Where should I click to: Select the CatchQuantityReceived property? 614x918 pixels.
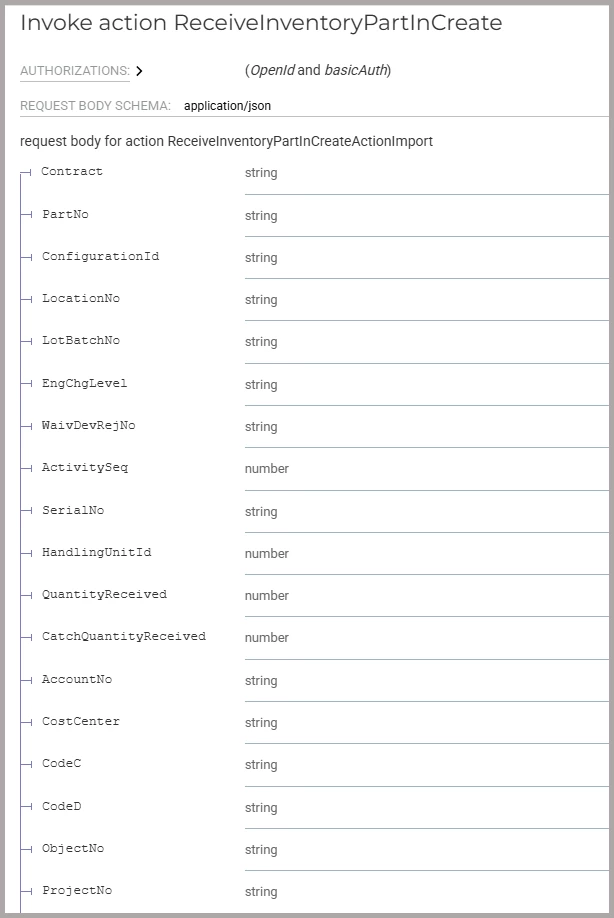pyautogui.click(x=123, y=637)
